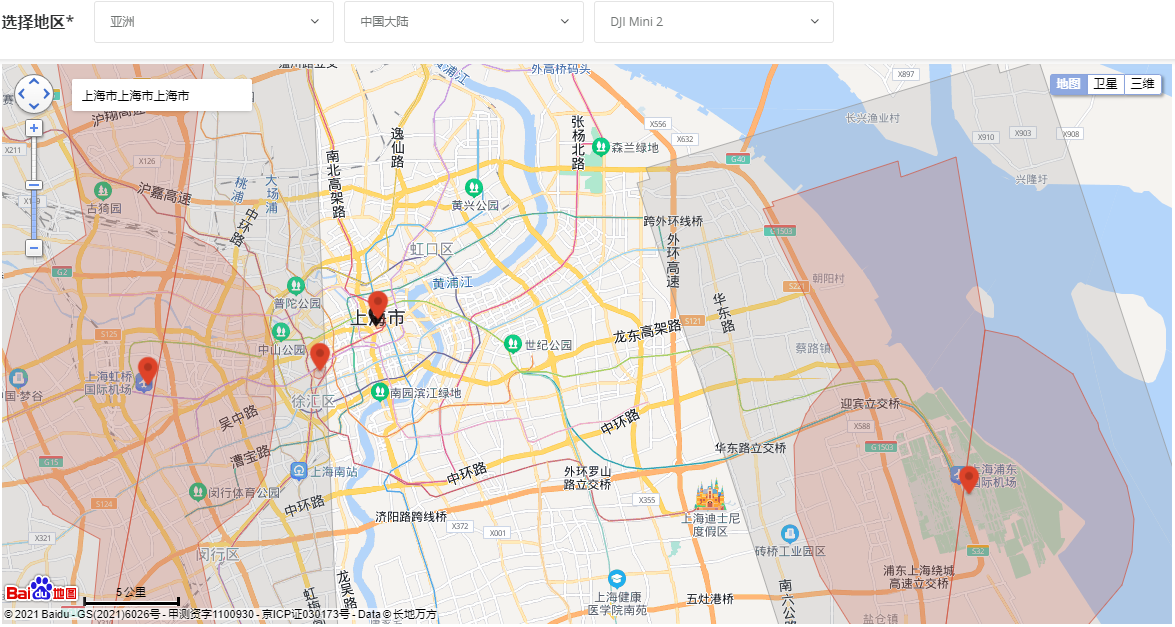Click the red marker near 中山公园
This screenshot has width=1175, height=627.
point(320,357)
